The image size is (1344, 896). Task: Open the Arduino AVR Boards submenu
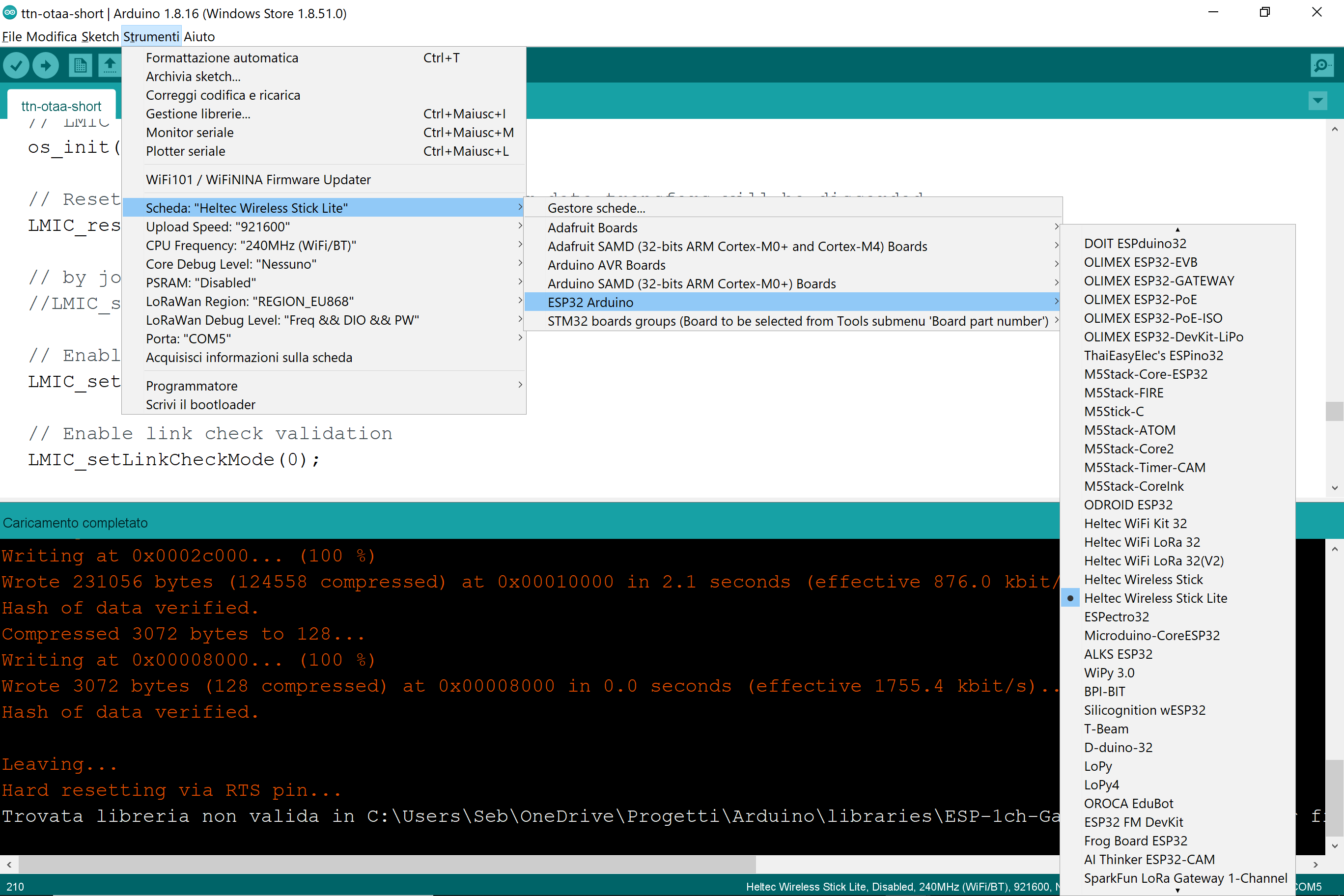(792, 265)
